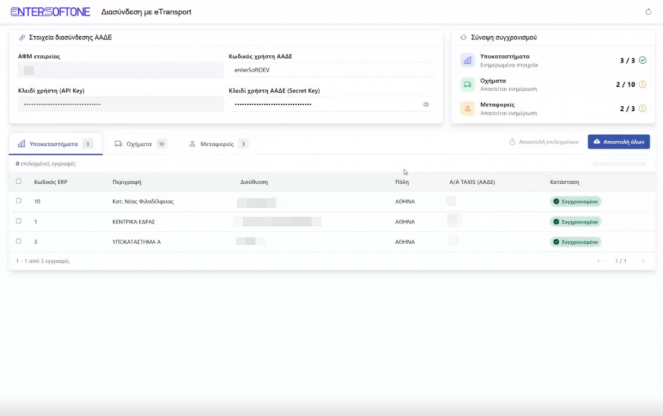The image size is (663, 416).
Task: Click the ENTERSOFTONE logo
Action: click(50, 12)
